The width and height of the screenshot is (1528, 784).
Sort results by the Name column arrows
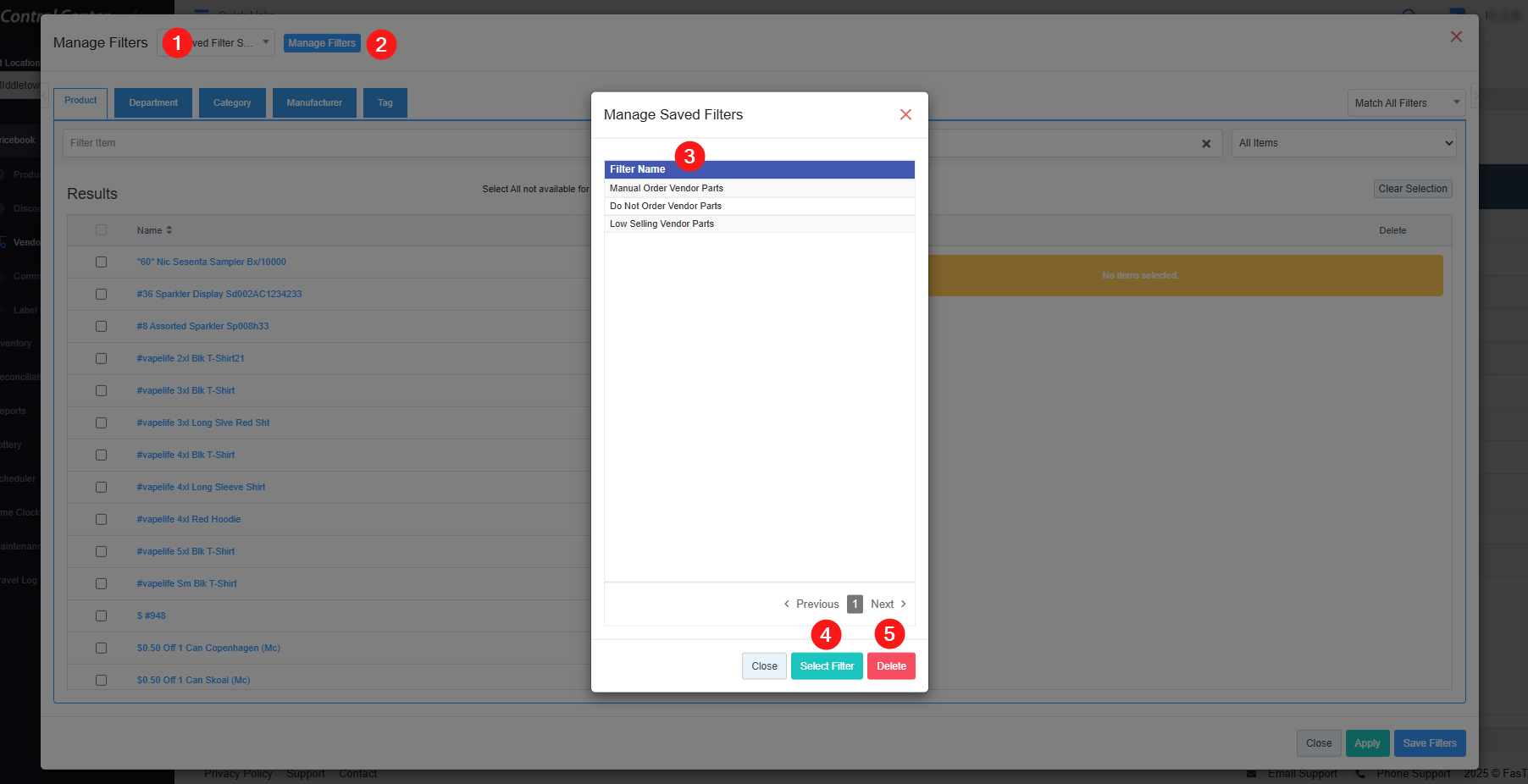coord(169,230)
